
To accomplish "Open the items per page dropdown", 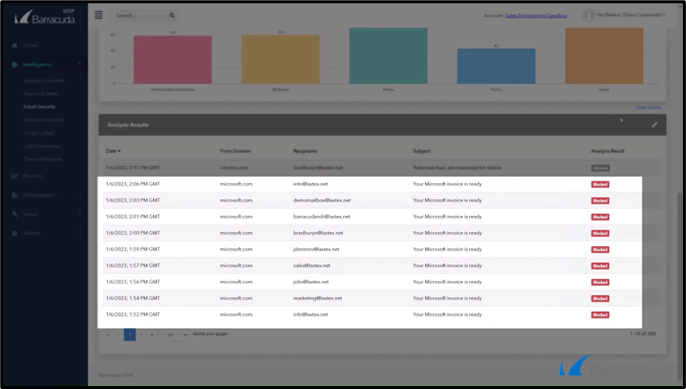I will pos(176,335).
